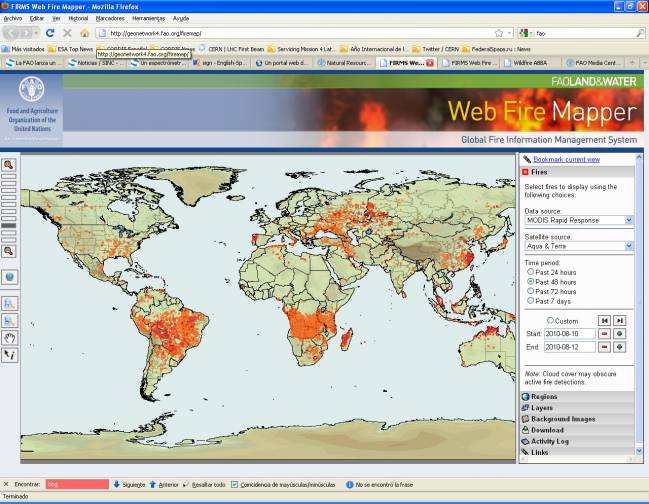Select the Past 24 hours radio button

(530, 272)
